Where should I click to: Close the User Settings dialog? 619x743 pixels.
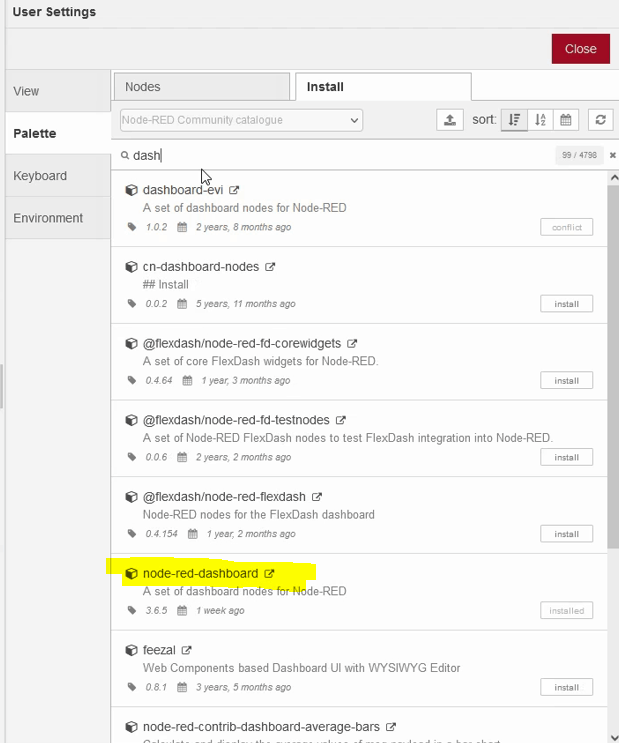click(x=580, y=48)
